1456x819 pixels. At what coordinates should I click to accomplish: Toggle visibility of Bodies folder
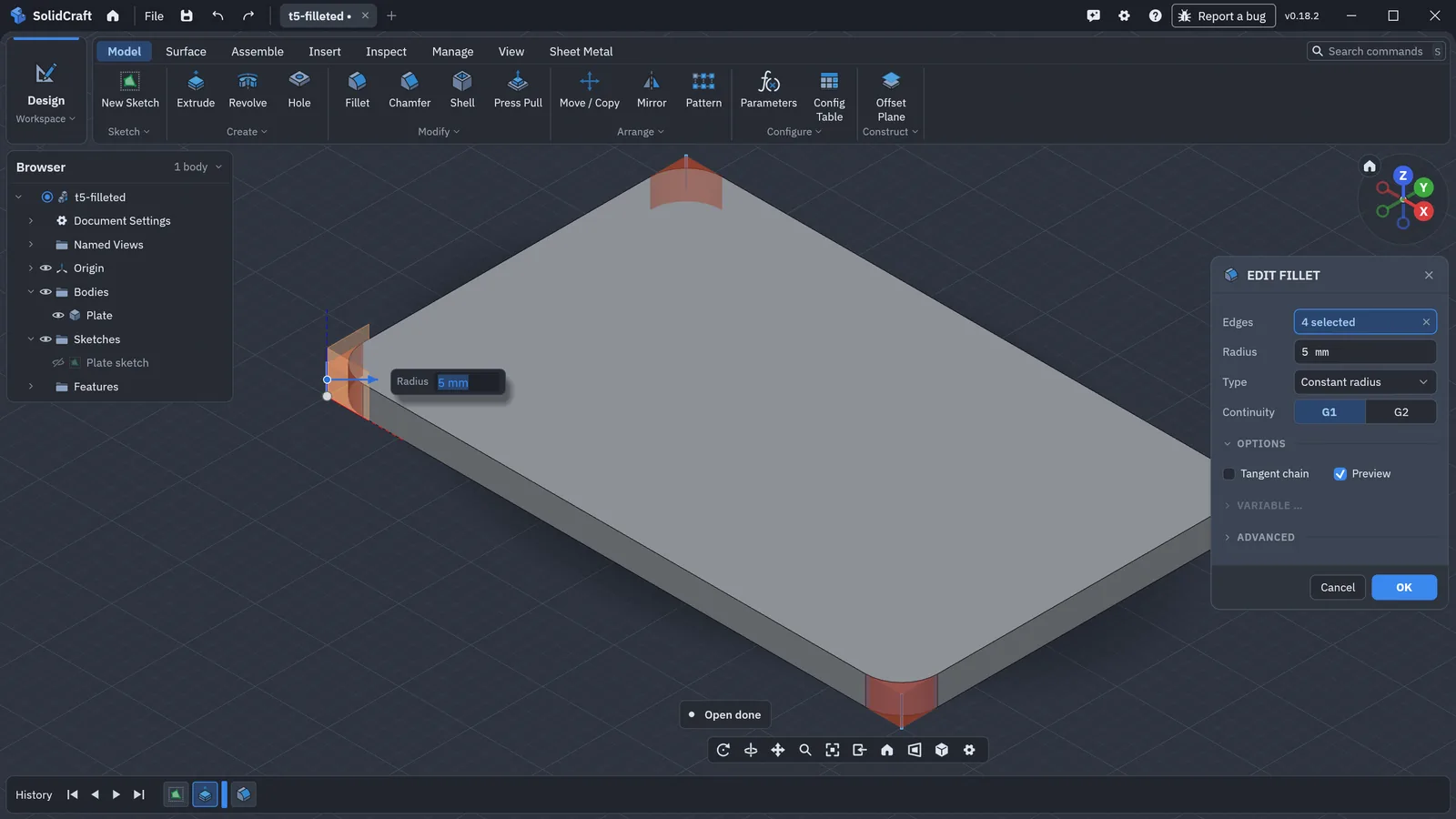(x=45, y=292)
